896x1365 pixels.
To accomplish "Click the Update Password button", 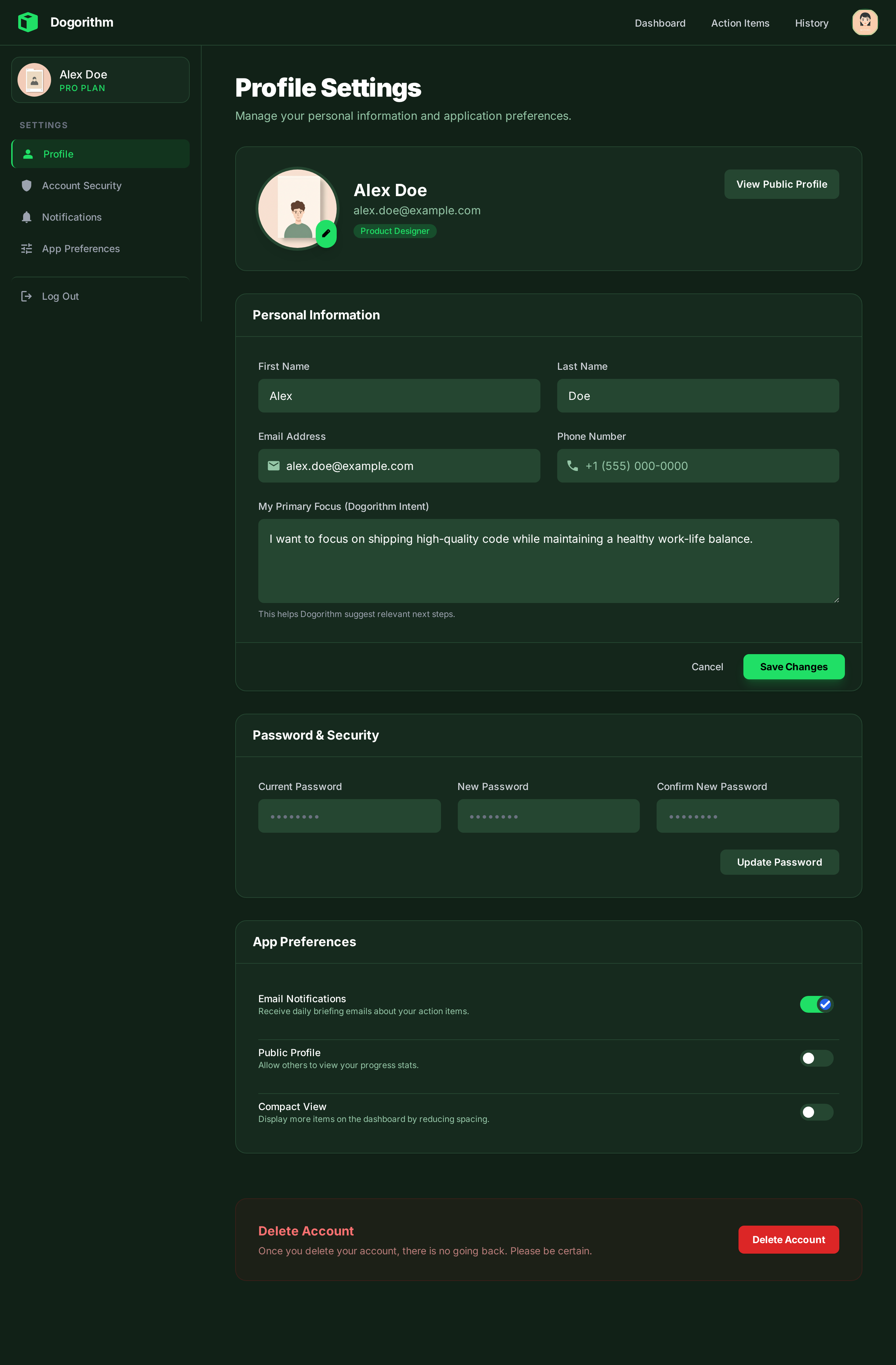I will click(x=779, y=862).
